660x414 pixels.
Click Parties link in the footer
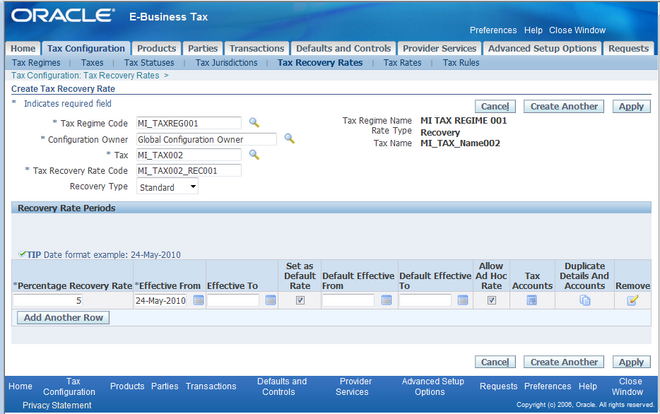pyautogui.click(x=165, y=386)
